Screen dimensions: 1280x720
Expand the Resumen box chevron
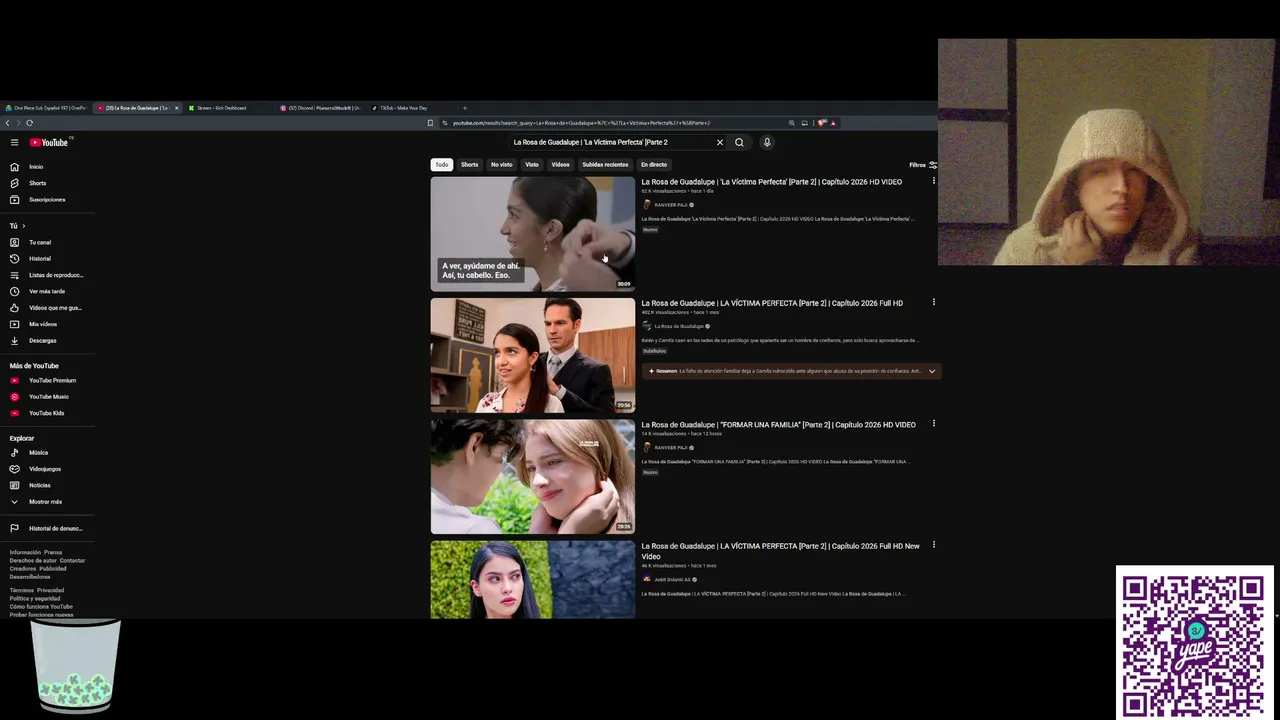coord(932,371)
